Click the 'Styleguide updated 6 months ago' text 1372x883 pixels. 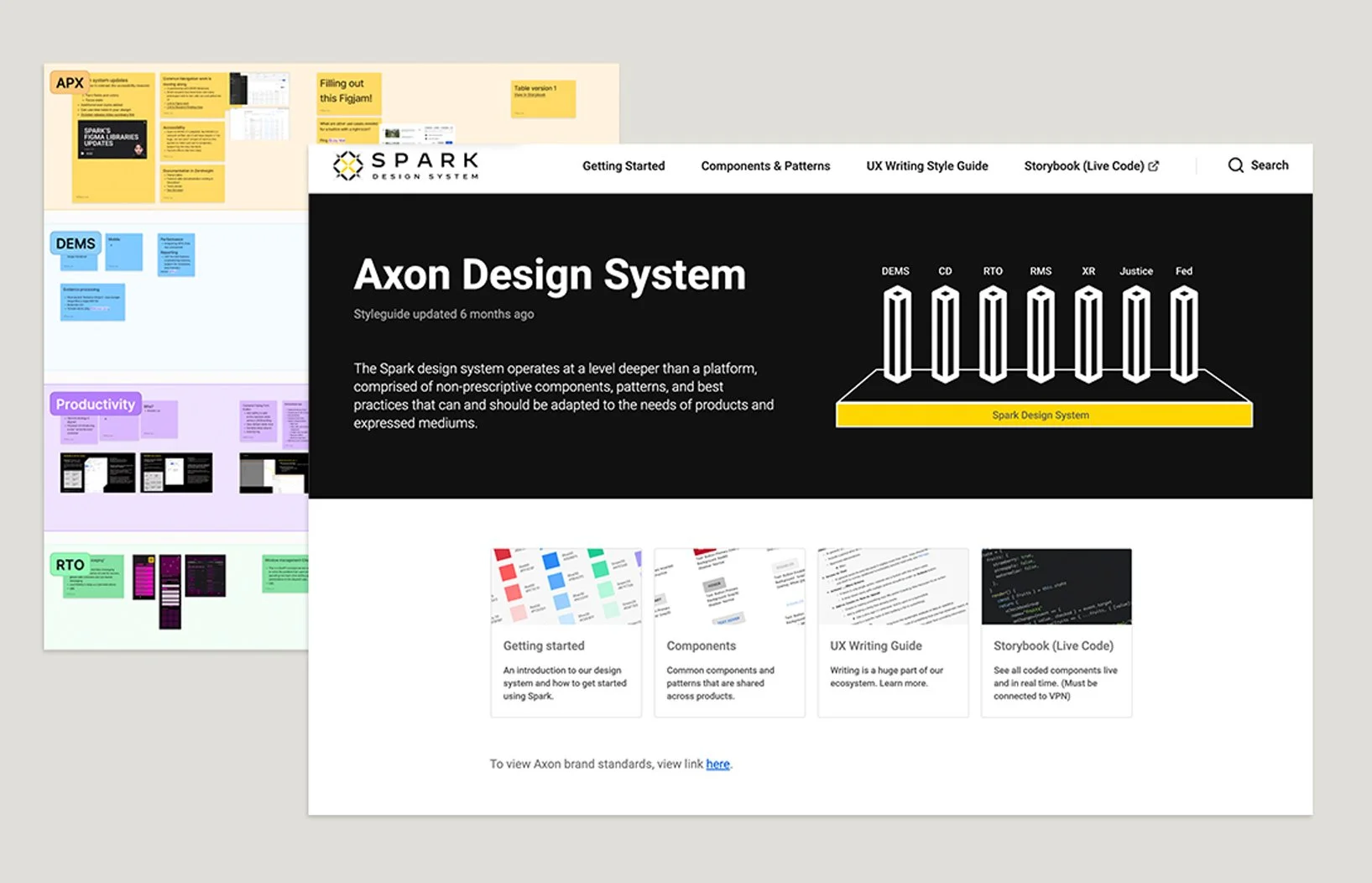tap(443, 314)
